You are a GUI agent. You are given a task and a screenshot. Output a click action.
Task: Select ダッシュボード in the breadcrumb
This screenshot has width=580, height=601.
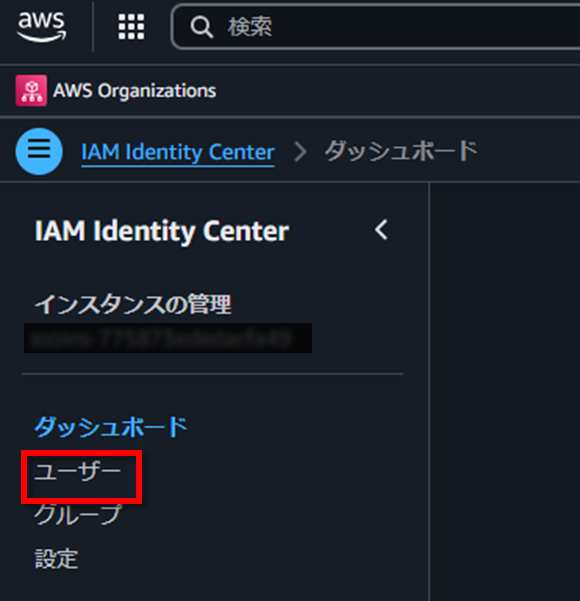[x=401, y=151]
